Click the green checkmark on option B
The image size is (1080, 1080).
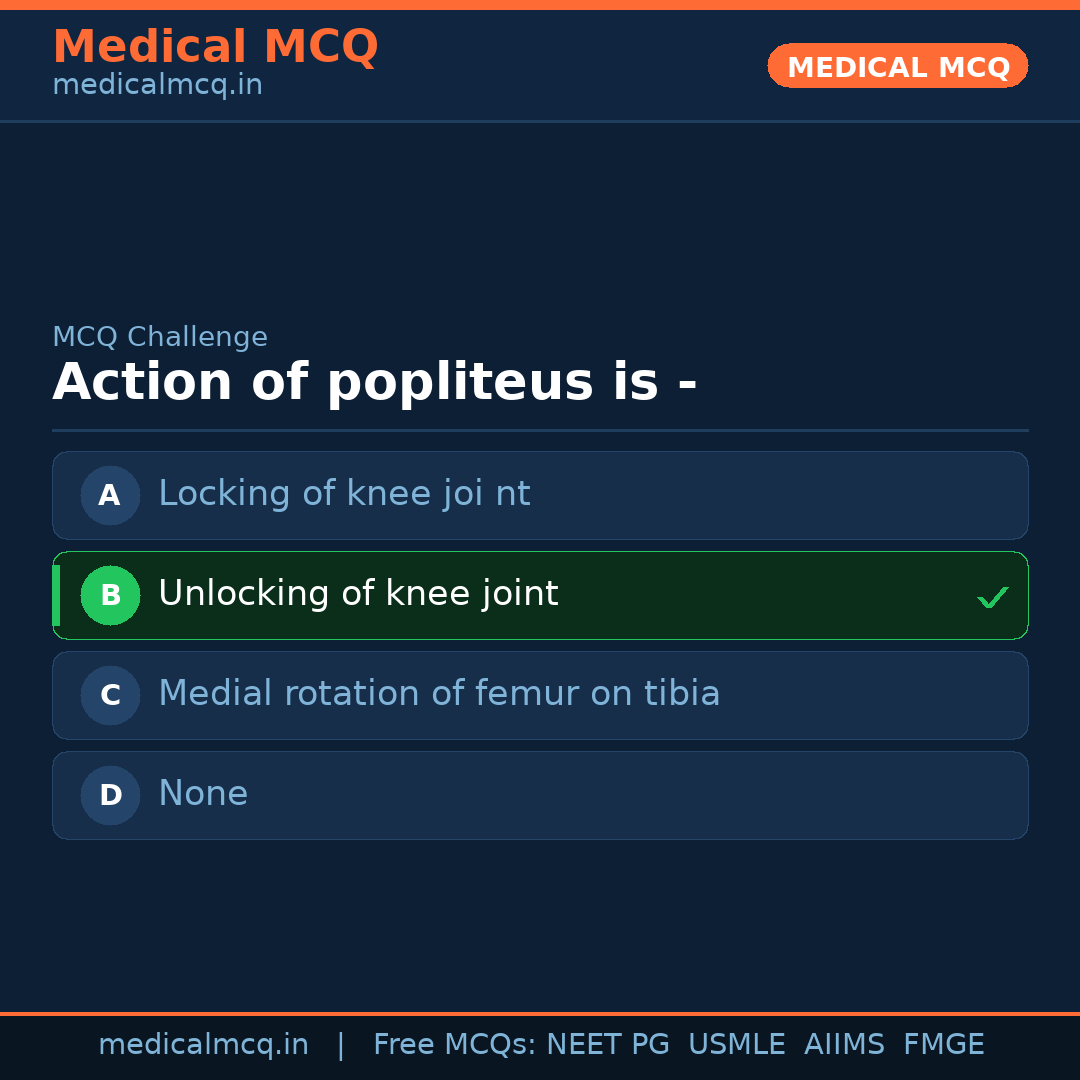pyautogui.click(x=993, y=597)
